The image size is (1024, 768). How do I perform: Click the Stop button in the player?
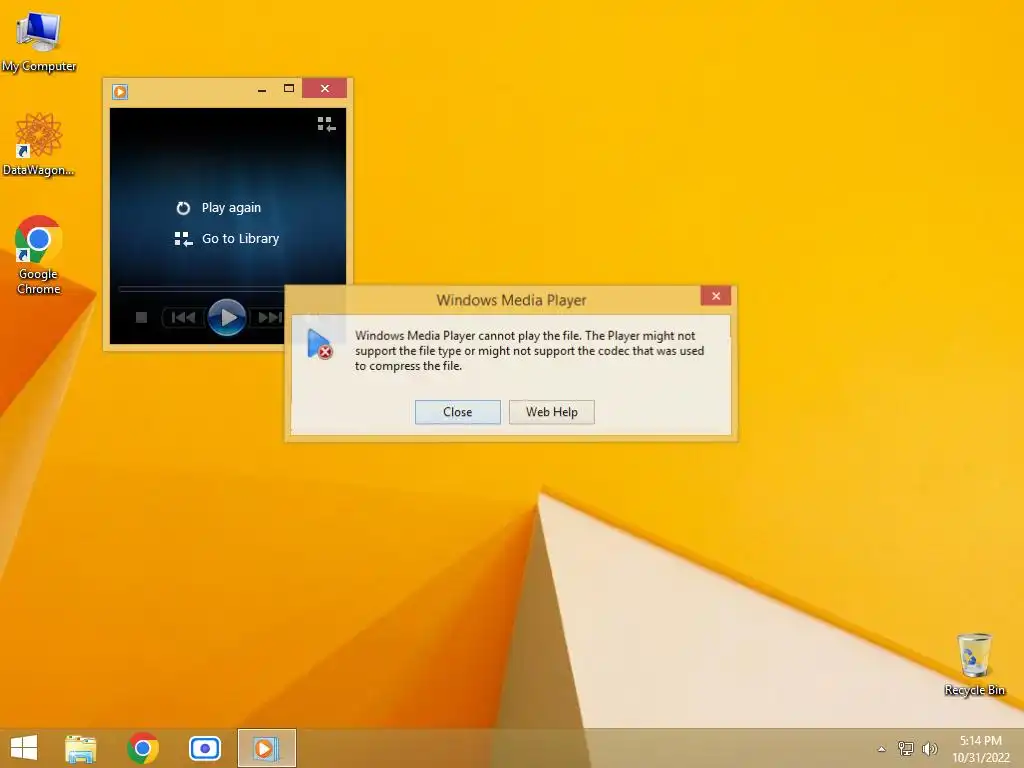[x=141, y=317]
